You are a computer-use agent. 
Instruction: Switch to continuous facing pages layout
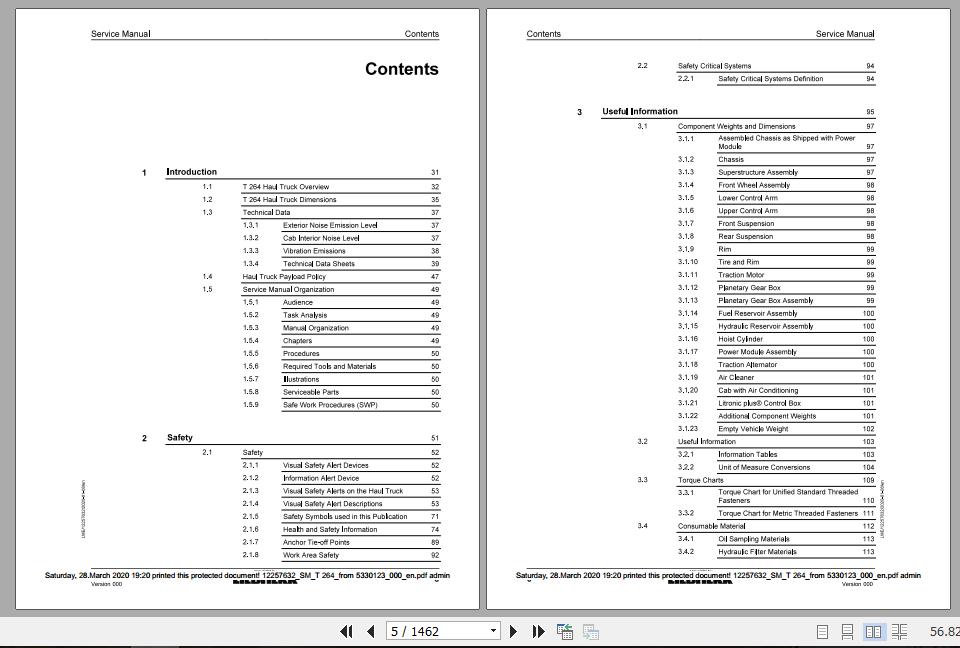[x=899, y=631]
